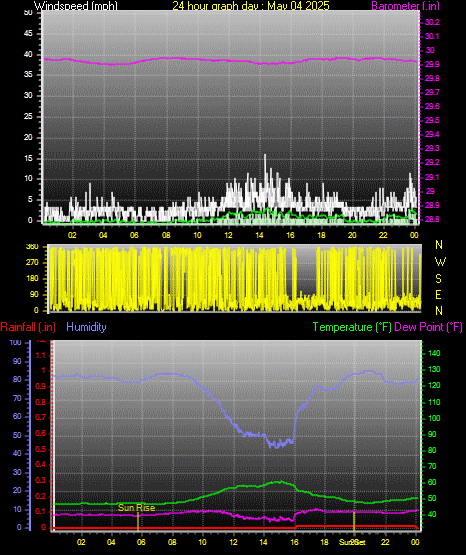Click the "29.1" barometer axis value

(432, 177)
